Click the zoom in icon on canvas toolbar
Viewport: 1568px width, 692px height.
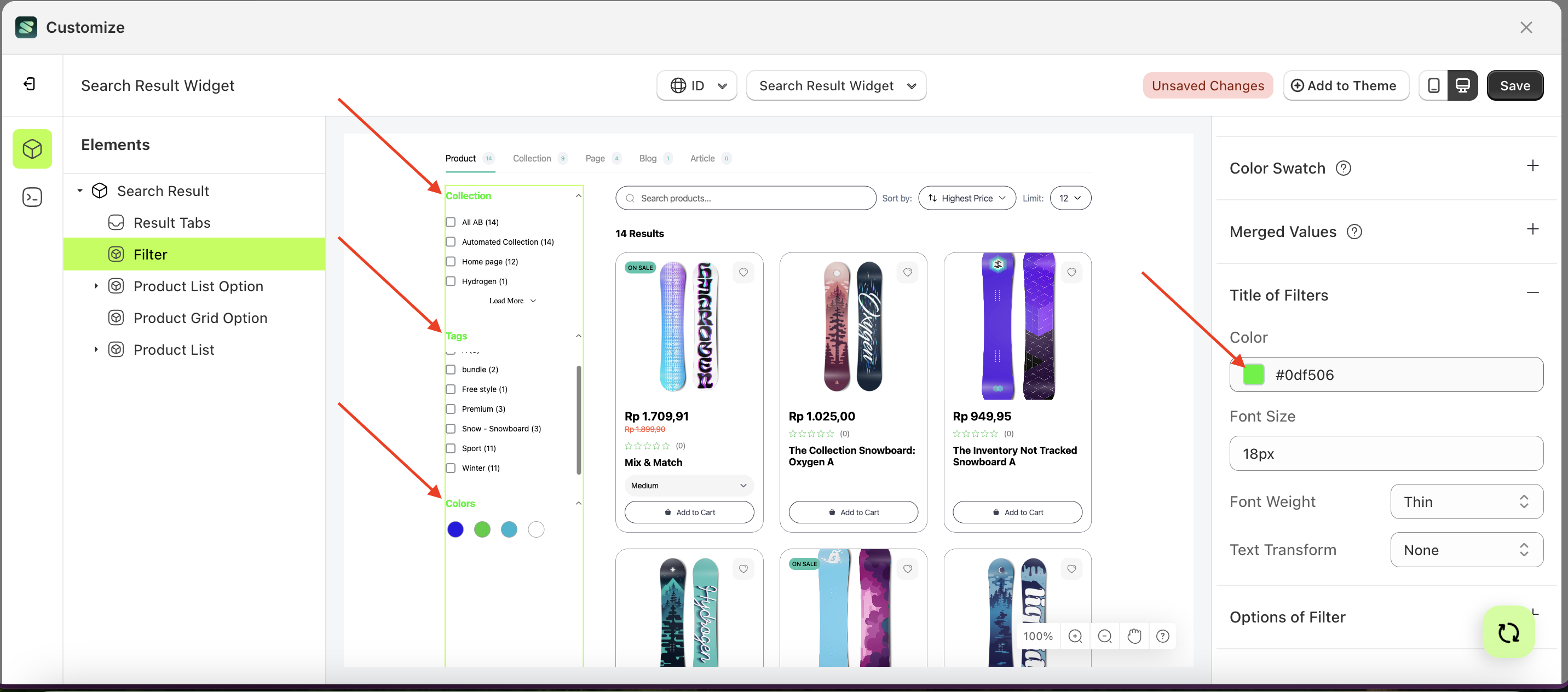(1075, 636)
